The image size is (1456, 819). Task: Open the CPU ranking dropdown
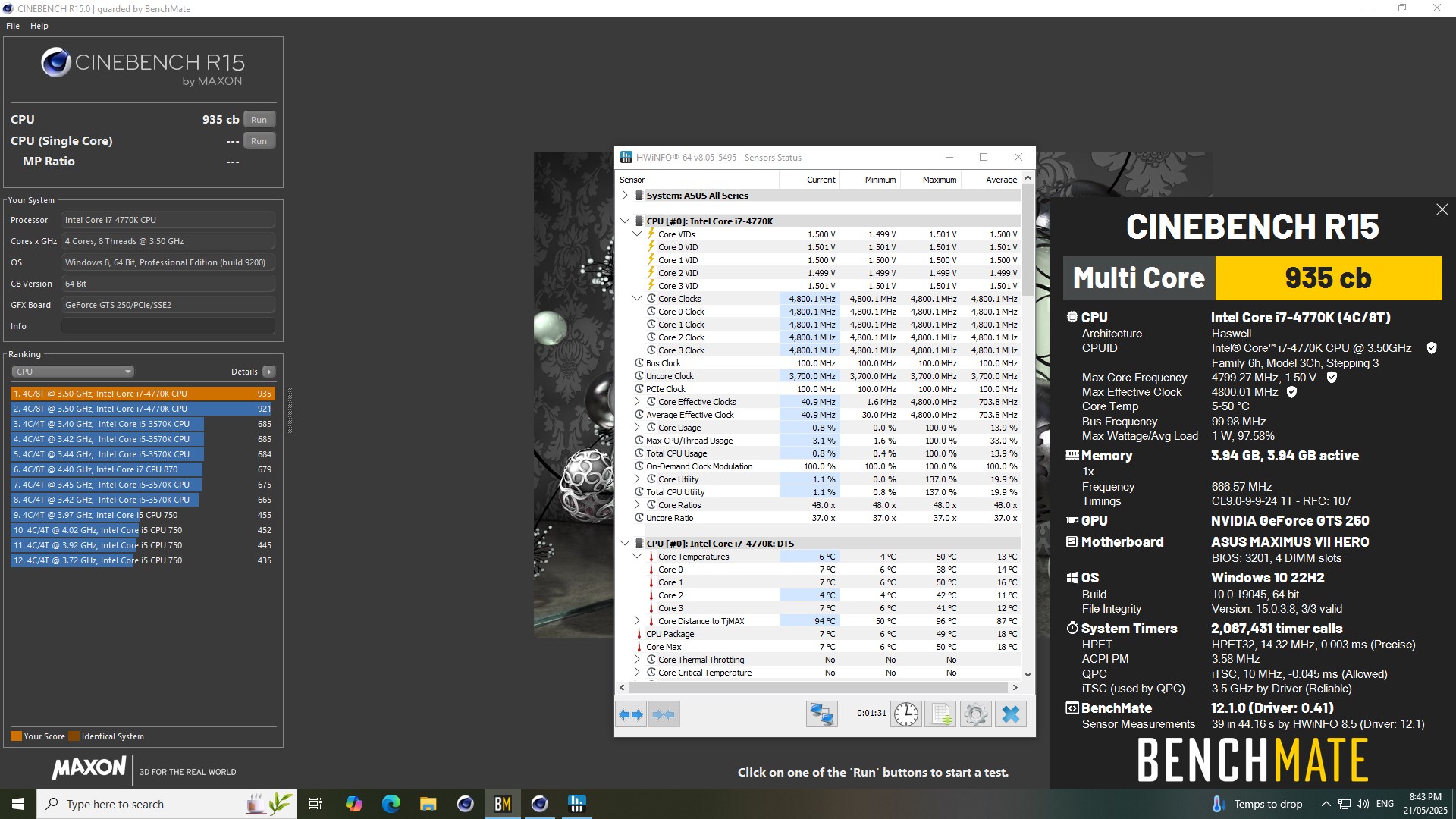tap(73, 372)
